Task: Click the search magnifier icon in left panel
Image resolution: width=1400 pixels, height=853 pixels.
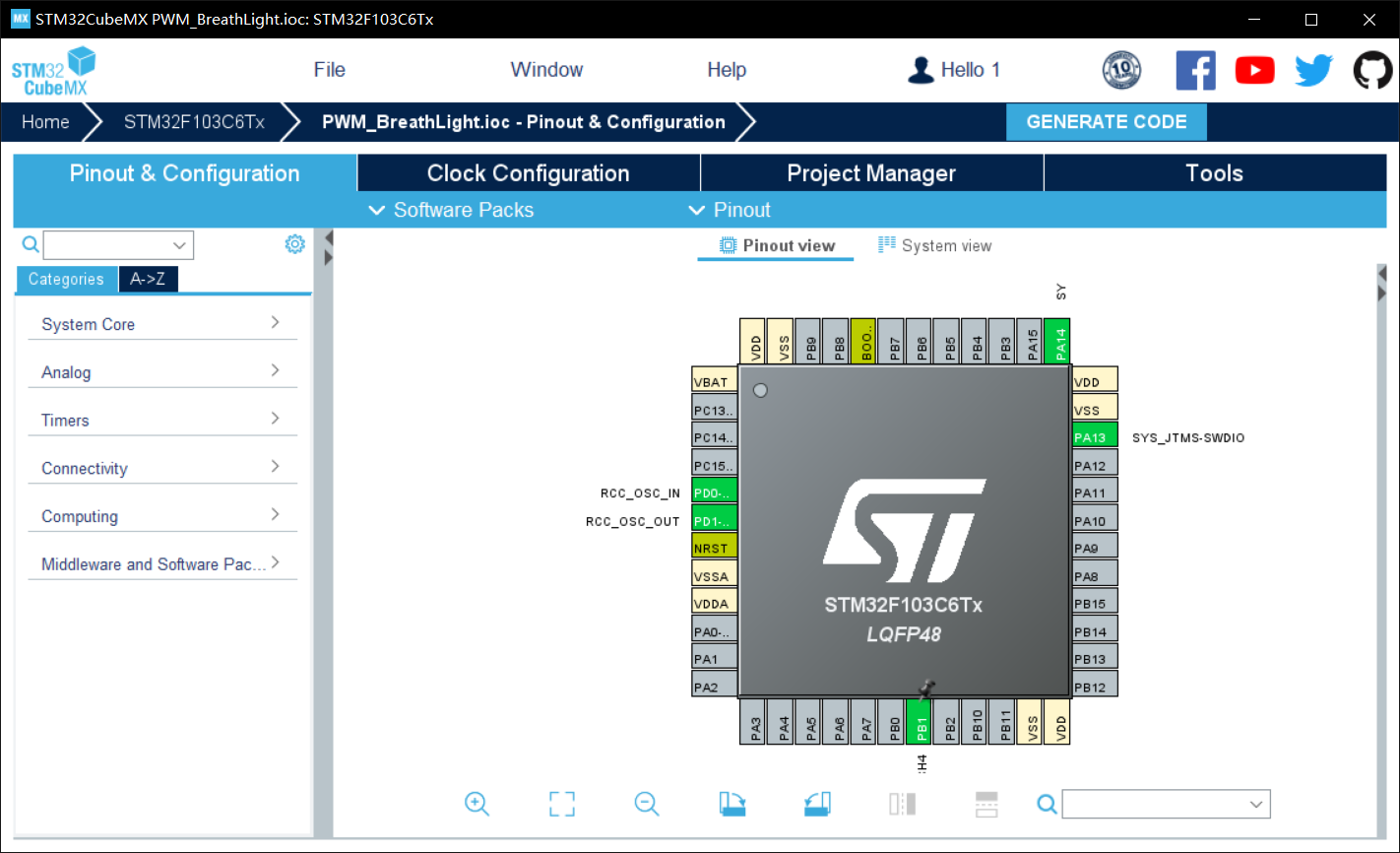Action: coord(31,244)
